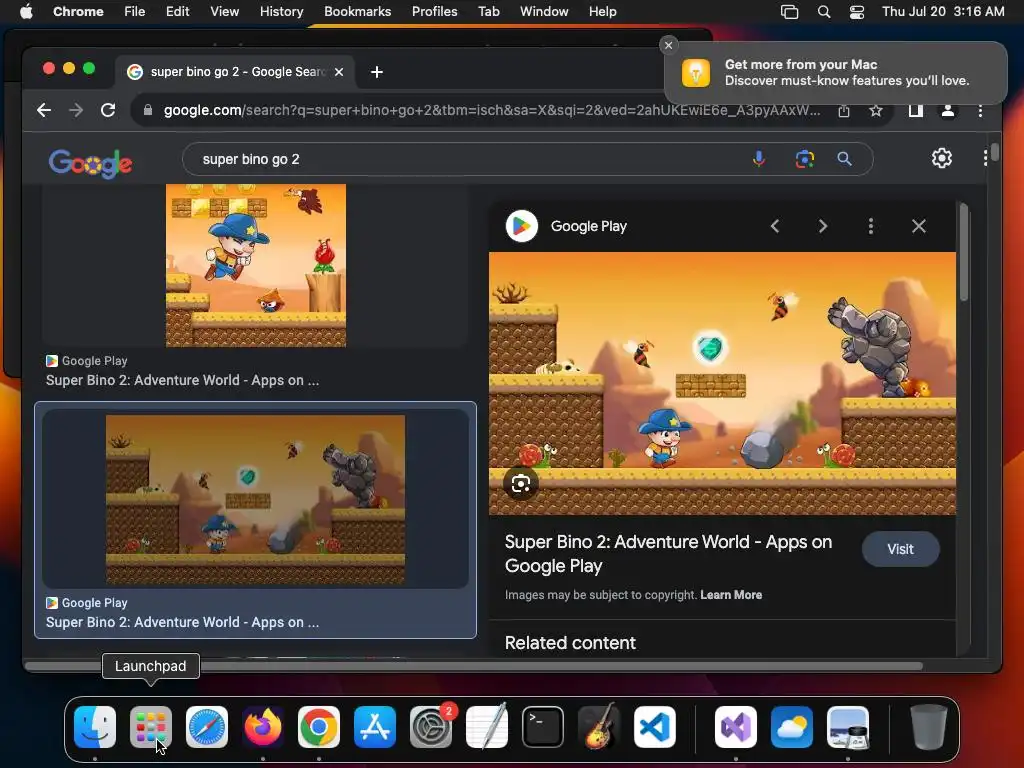Viewport: 1024px width, 768px height.
Task: Click the Google logo
Action: (90, 163)
